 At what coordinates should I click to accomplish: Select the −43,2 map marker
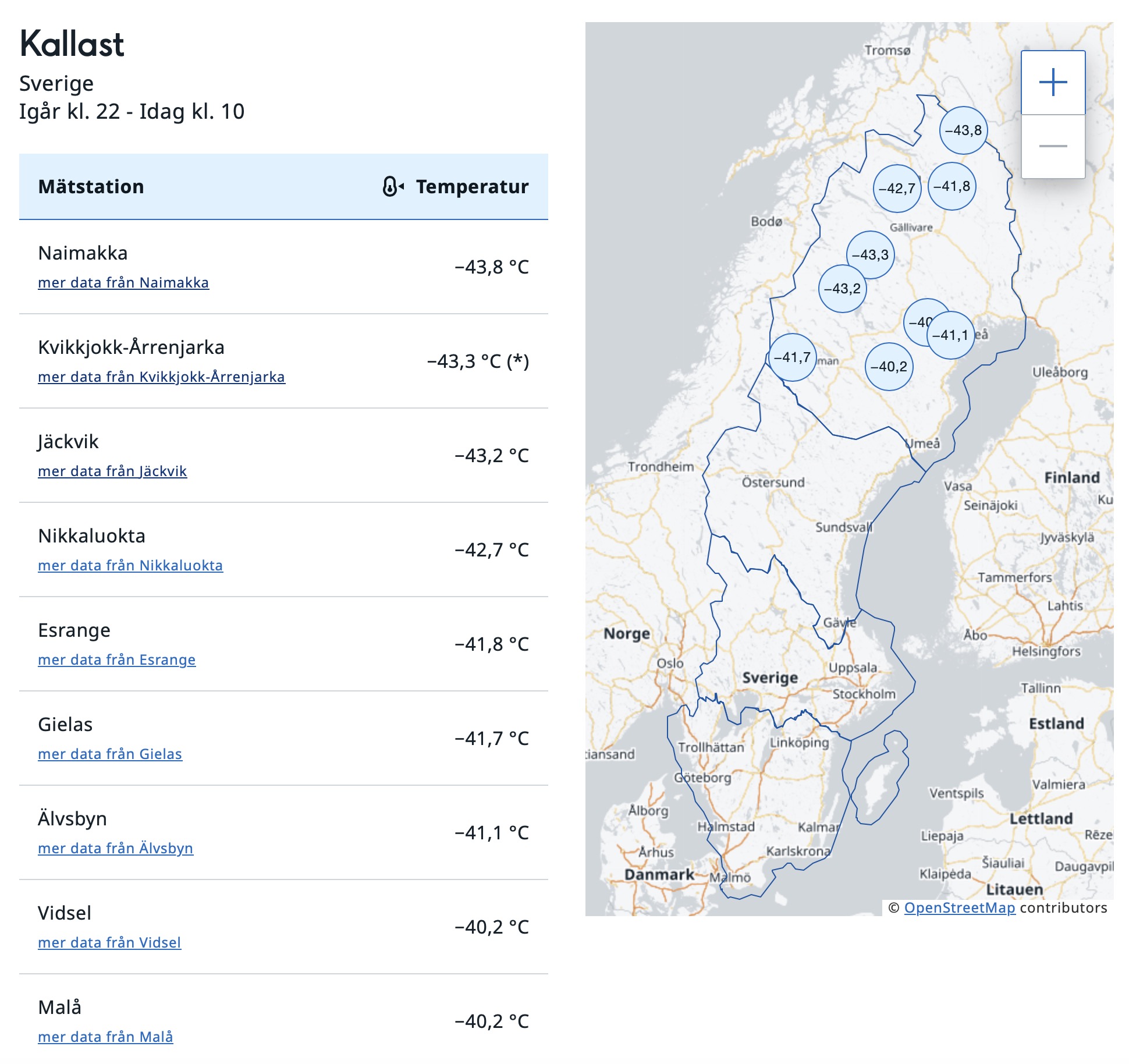click(842, 289)
